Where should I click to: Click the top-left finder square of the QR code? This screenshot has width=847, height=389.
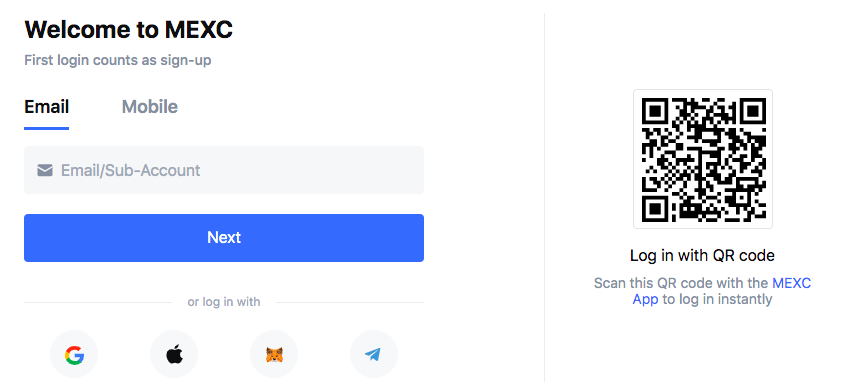tap(655, 111)
